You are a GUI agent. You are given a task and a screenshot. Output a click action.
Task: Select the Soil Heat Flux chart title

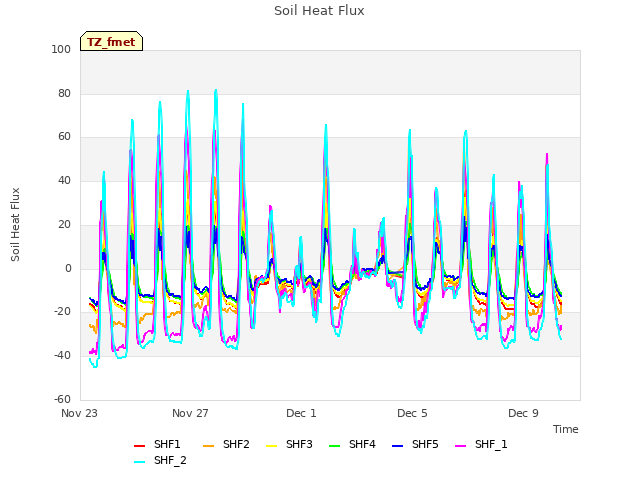[x=319, y=11]
